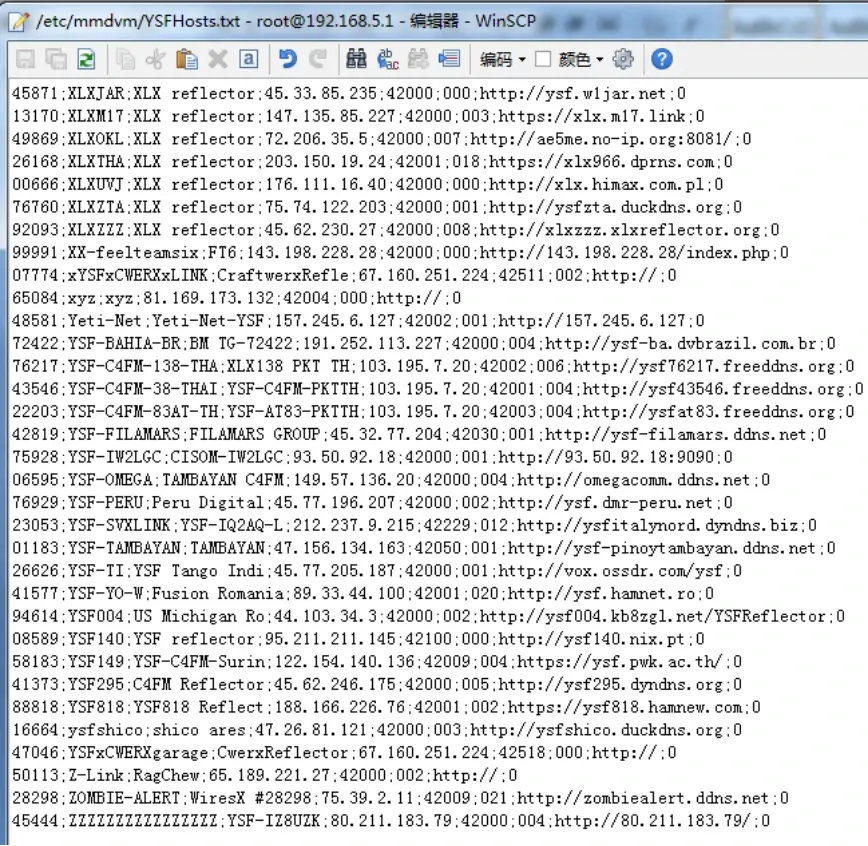Click the line 22203;YSF-C4FM-83AT-TH

tap(433, 411)
